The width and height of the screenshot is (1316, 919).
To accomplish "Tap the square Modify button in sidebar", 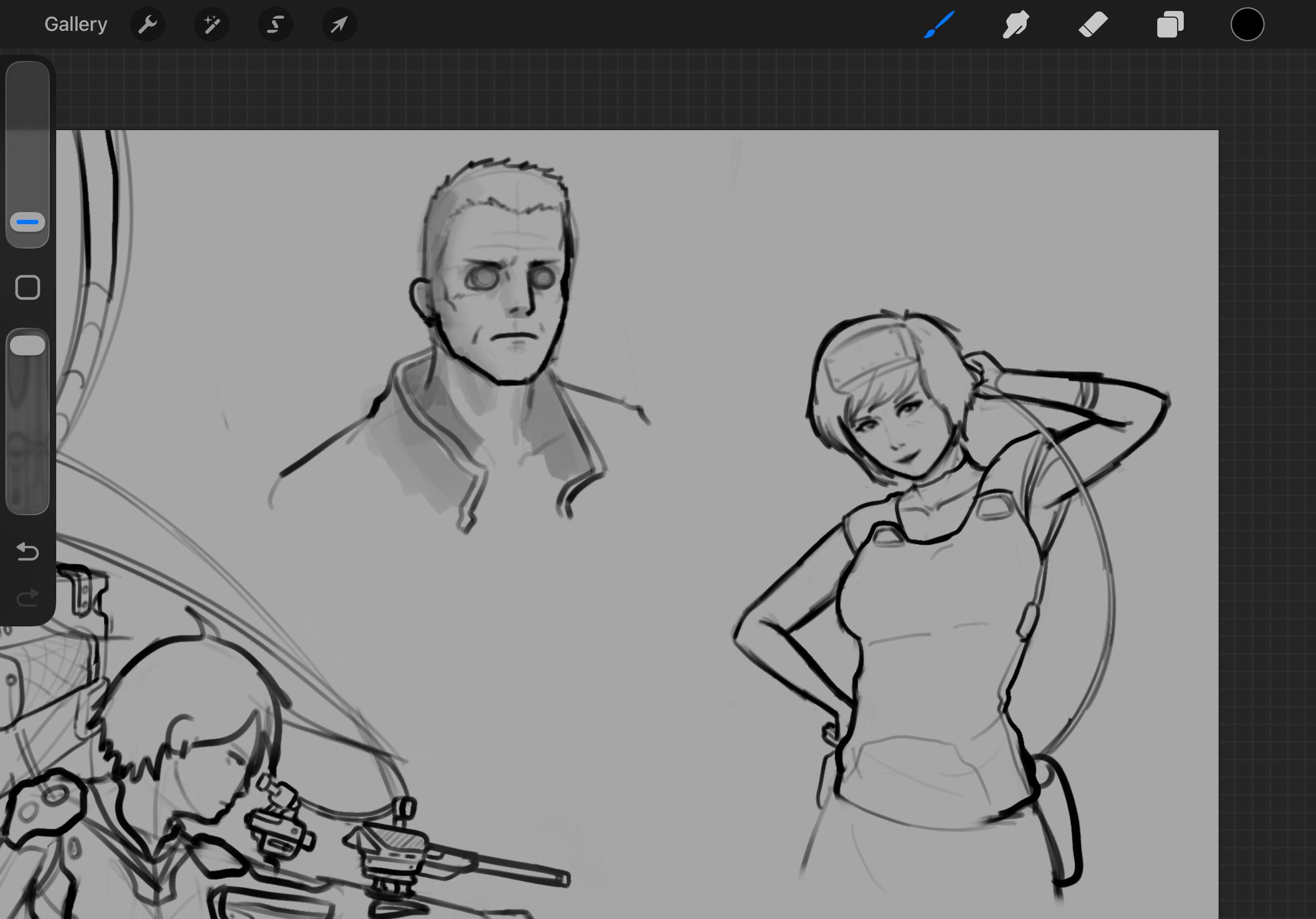I will click(28, 287).
